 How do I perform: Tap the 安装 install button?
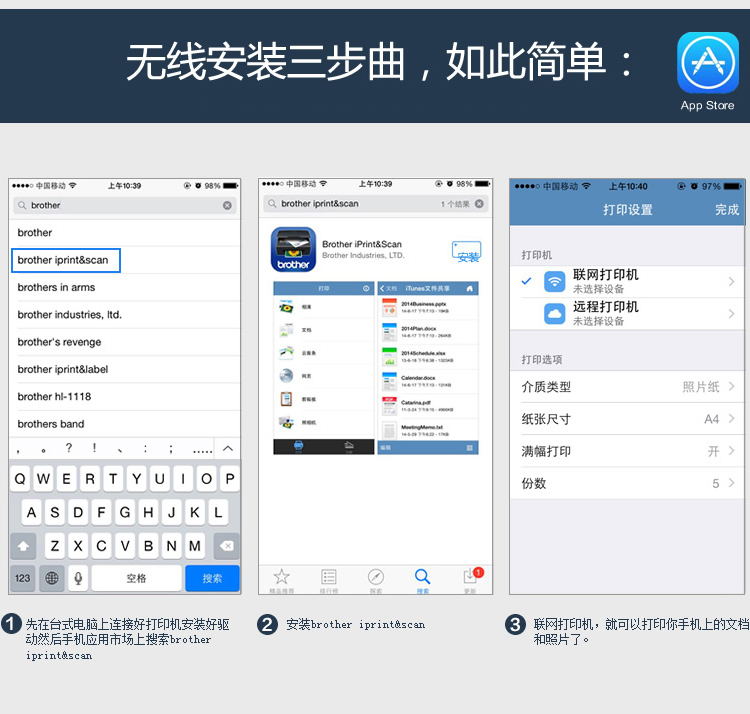pos(466,252)
